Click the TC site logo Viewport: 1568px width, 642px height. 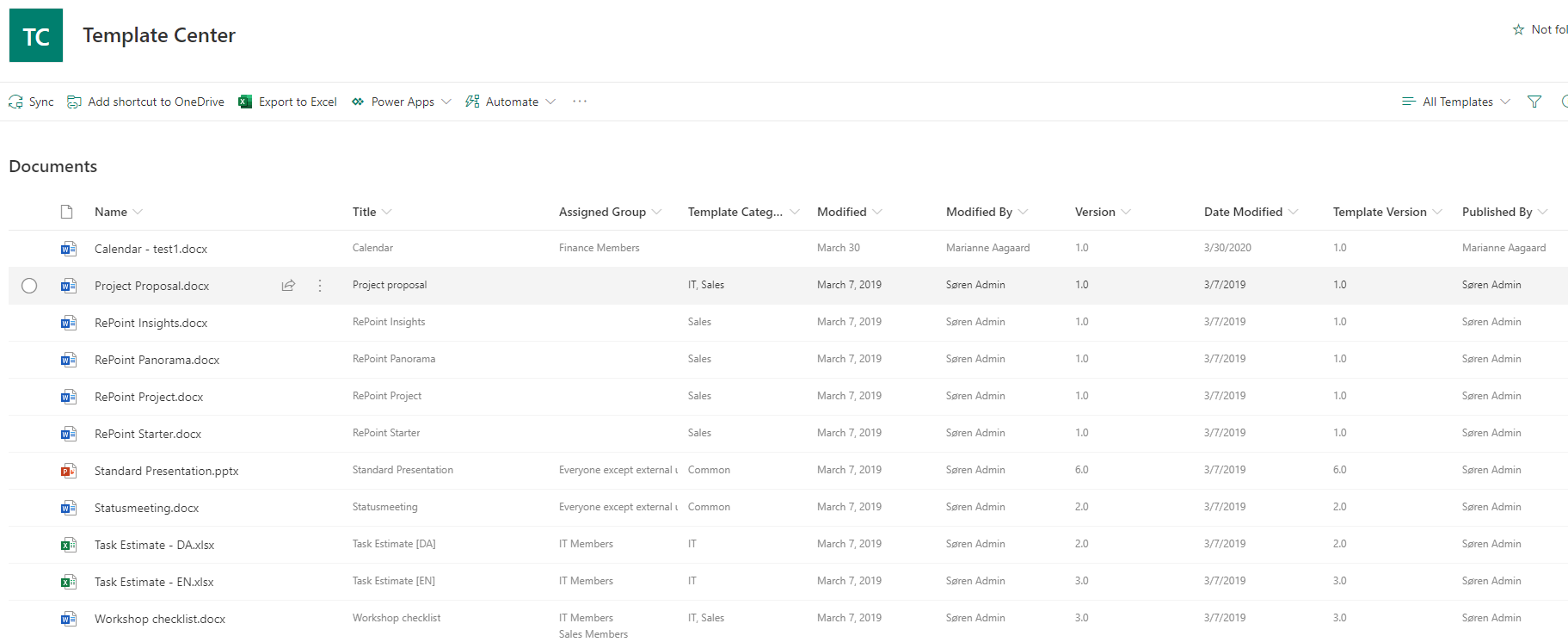click(36, 35)
